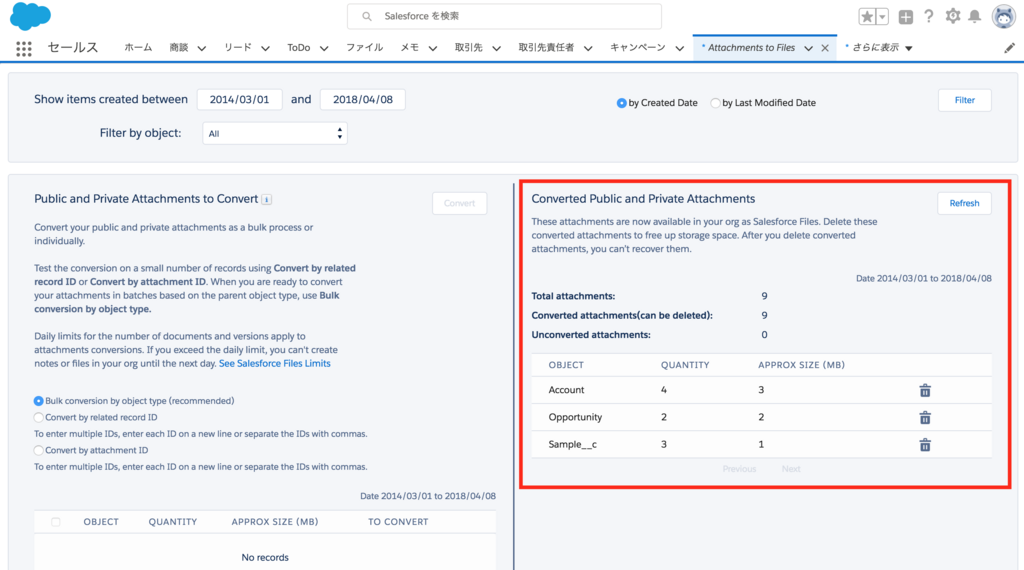The image size is (1024, 570).
Task: Click the info icon beside Attachments to Convert
Action: [266, 200]
